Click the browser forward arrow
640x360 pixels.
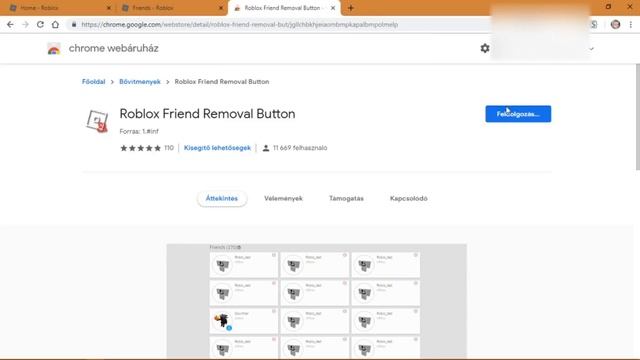click(x=25, y=24)
